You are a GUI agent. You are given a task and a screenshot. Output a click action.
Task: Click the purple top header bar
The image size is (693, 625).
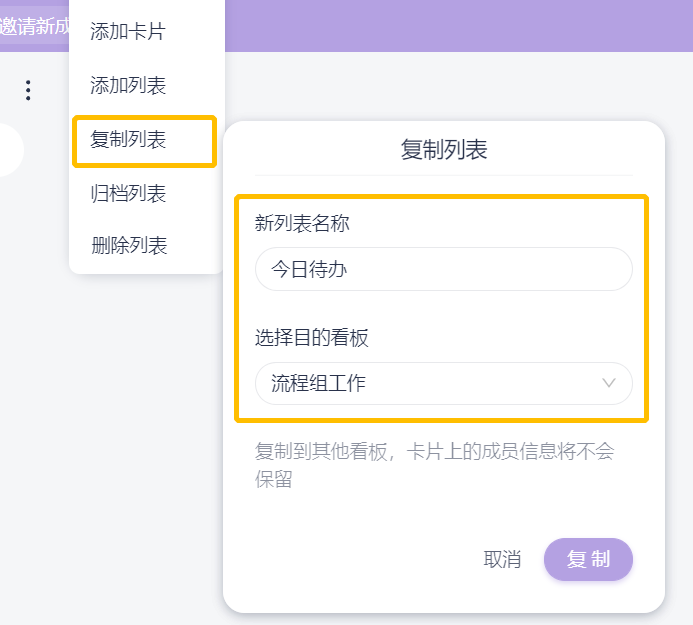450,25
